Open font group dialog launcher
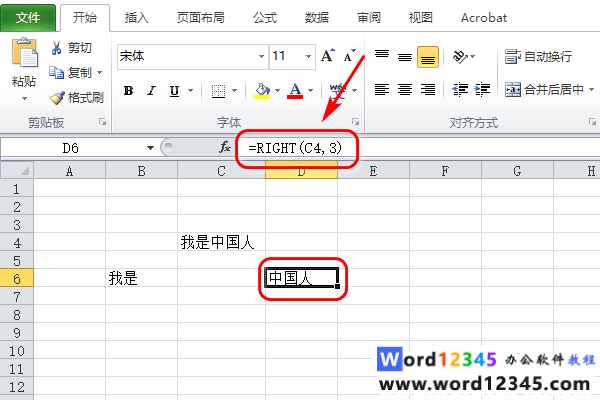 tap(355, 122)
